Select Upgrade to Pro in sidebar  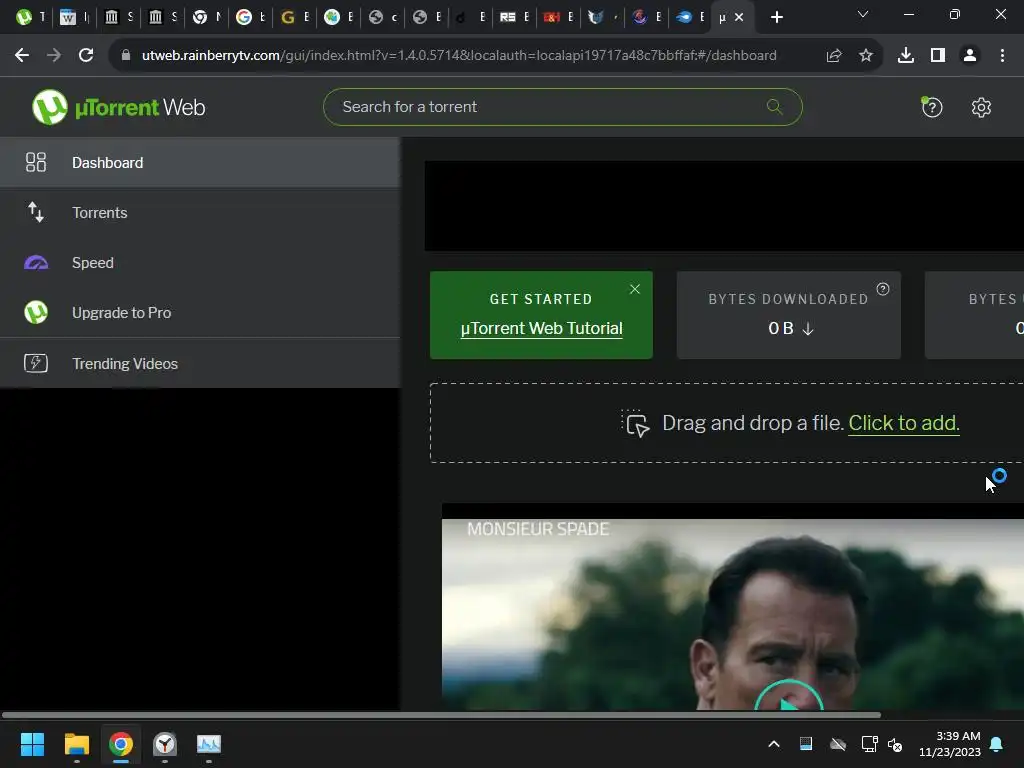[x=199, y=313]
